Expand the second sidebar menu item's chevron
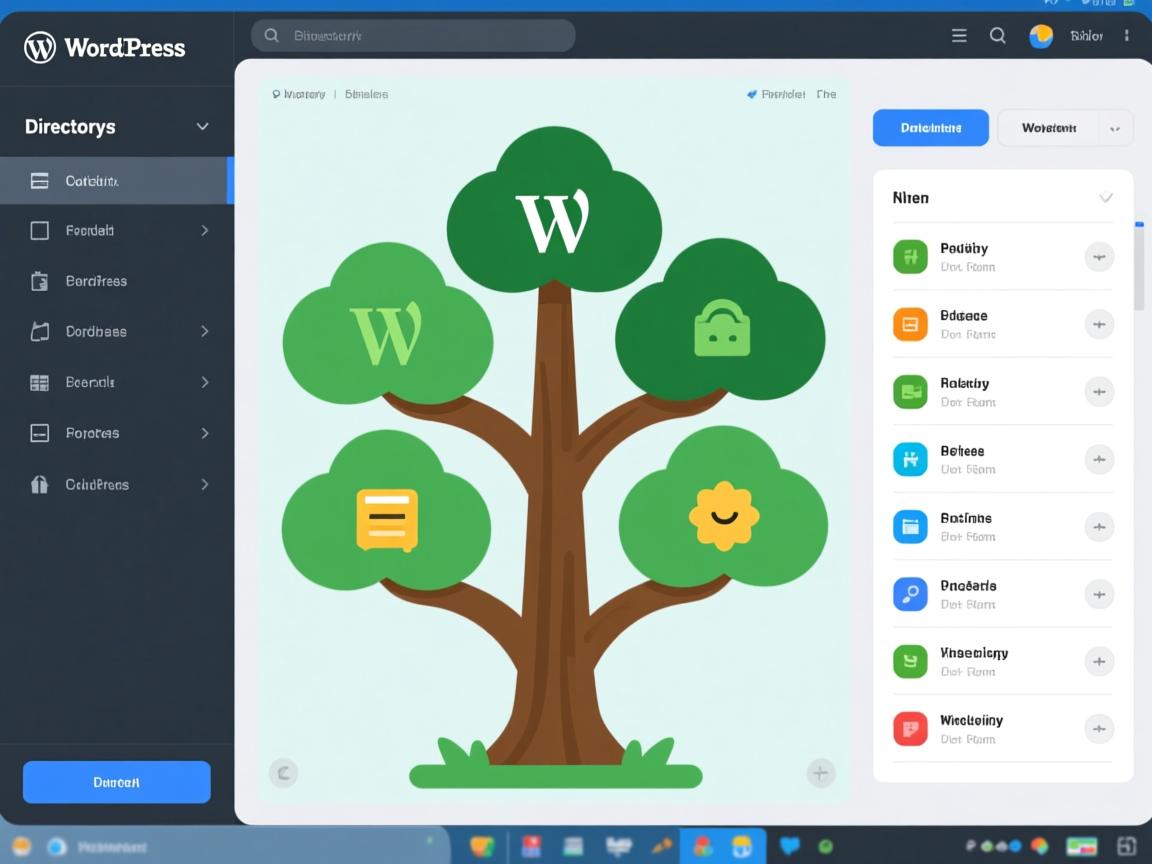This screenshot has width=1152, height=864. pyautogui.click(x=204, y=231)
